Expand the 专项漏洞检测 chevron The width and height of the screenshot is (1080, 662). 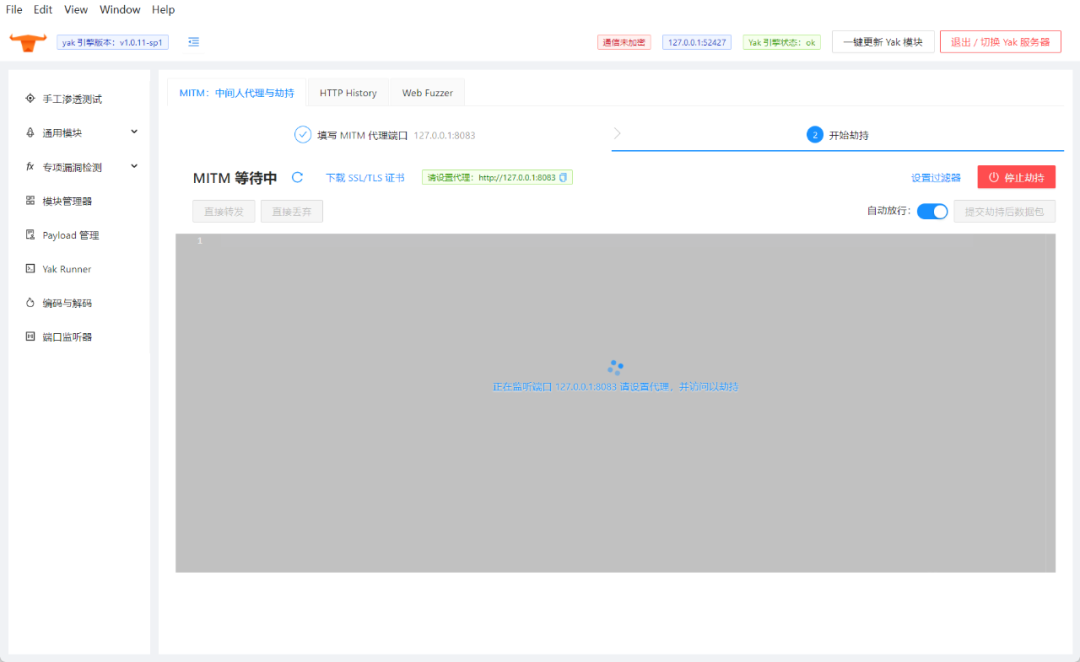134,166
